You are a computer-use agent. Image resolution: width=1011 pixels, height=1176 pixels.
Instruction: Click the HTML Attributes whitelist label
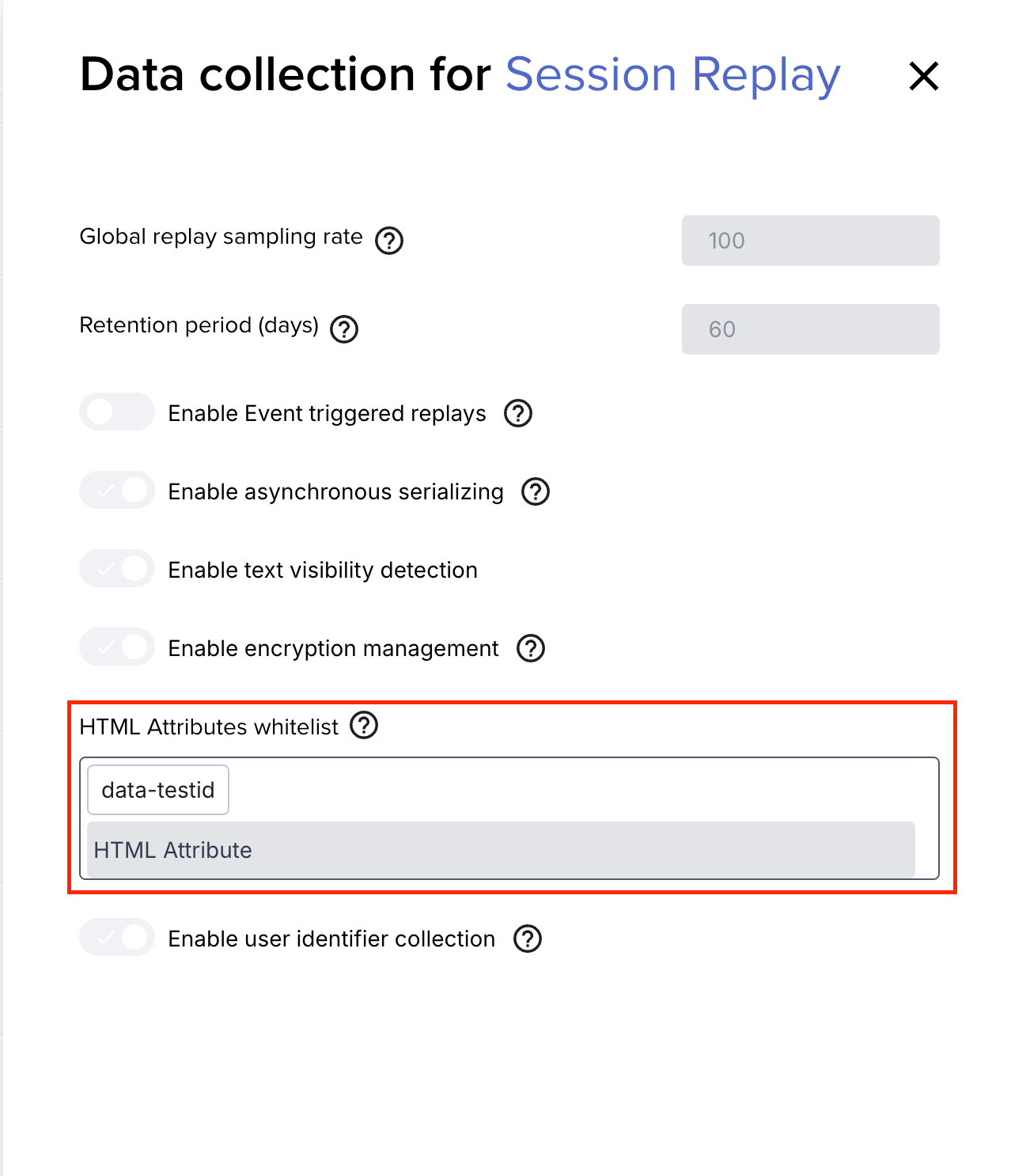point(209,726)
